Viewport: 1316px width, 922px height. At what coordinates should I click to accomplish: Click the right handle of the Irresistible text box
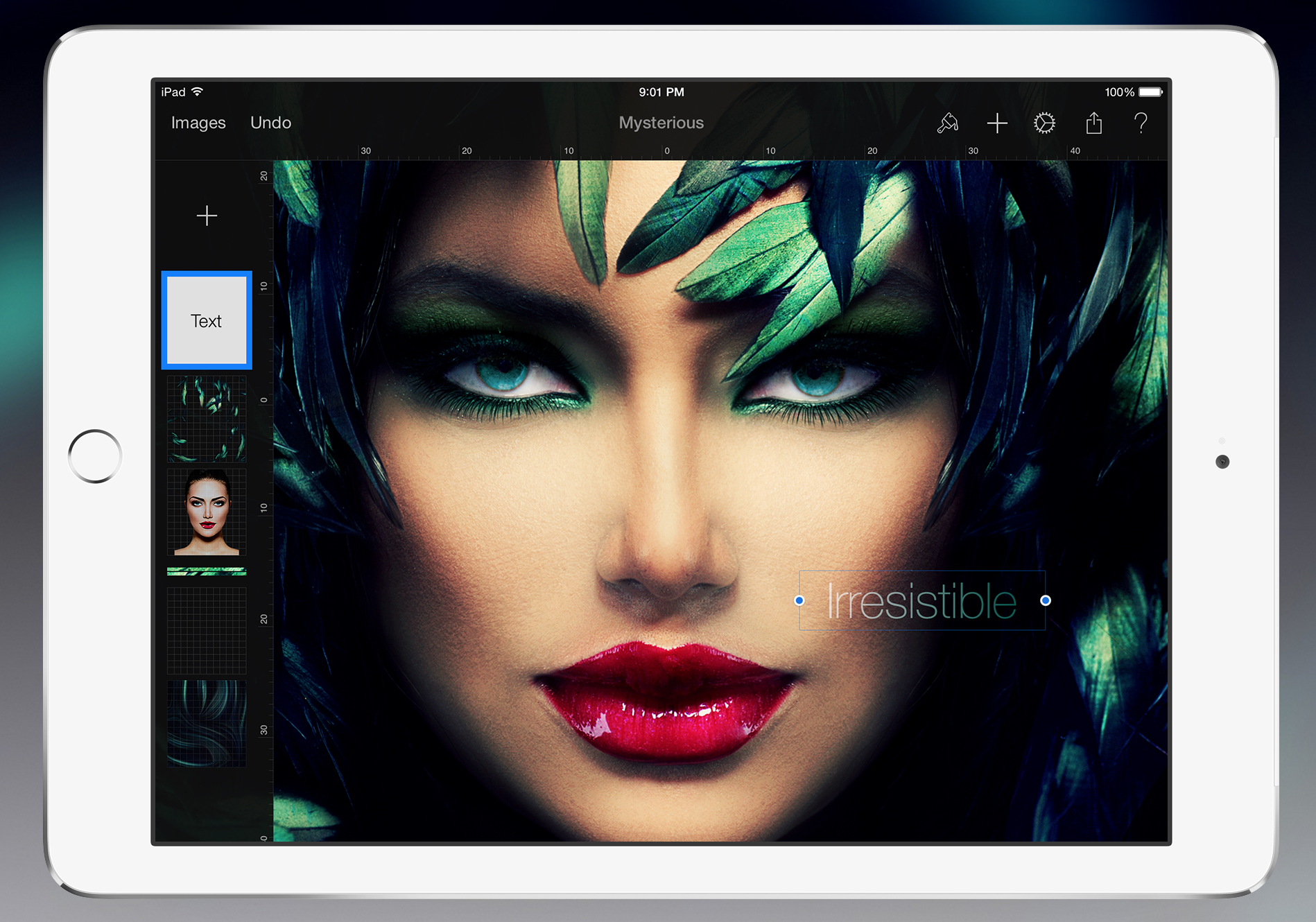[x=1046, y=600]
